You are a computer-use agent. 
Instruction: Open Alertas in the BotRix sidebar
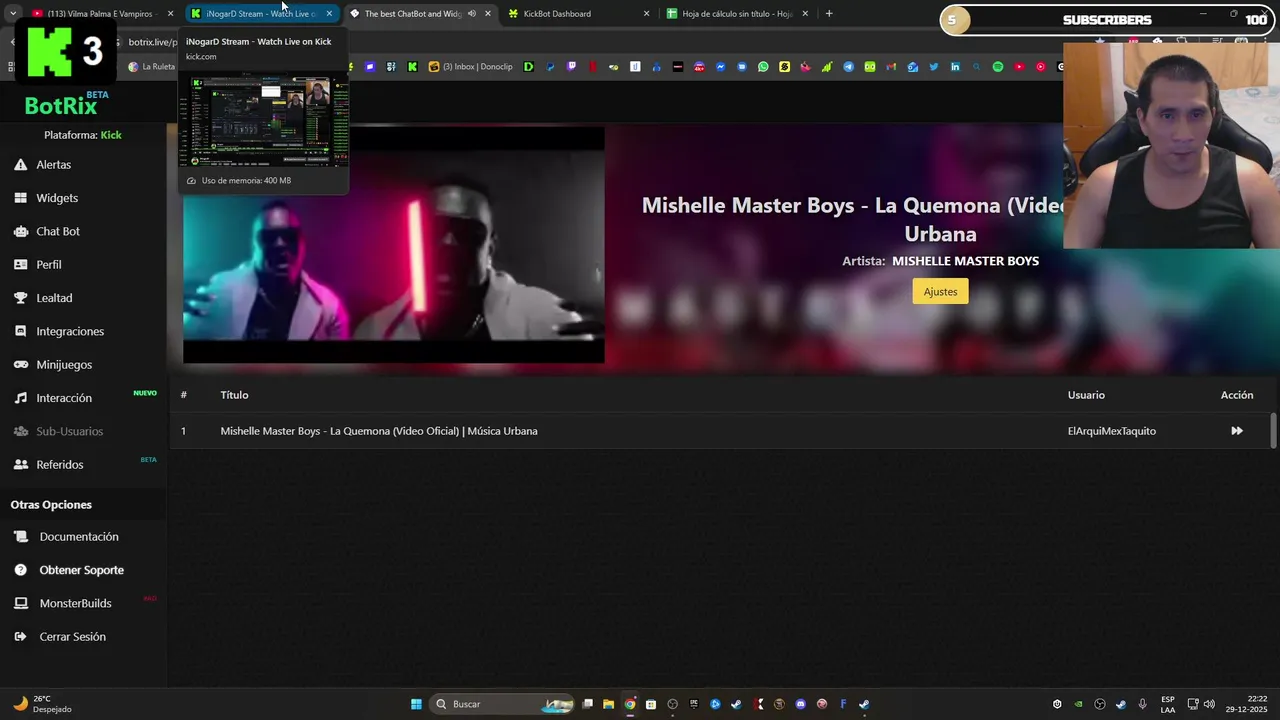(x=53, y=164)
